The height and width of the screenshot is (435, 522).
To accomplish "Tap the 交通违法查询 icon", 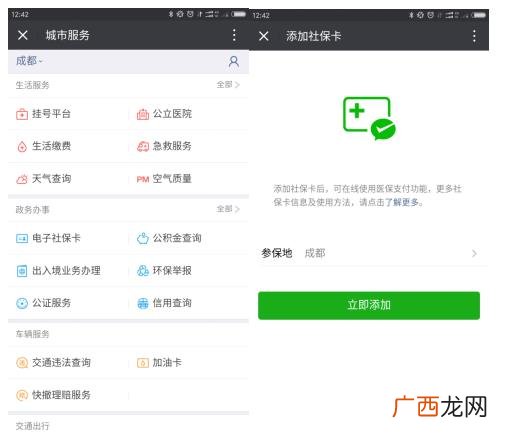I will (22, 363).
